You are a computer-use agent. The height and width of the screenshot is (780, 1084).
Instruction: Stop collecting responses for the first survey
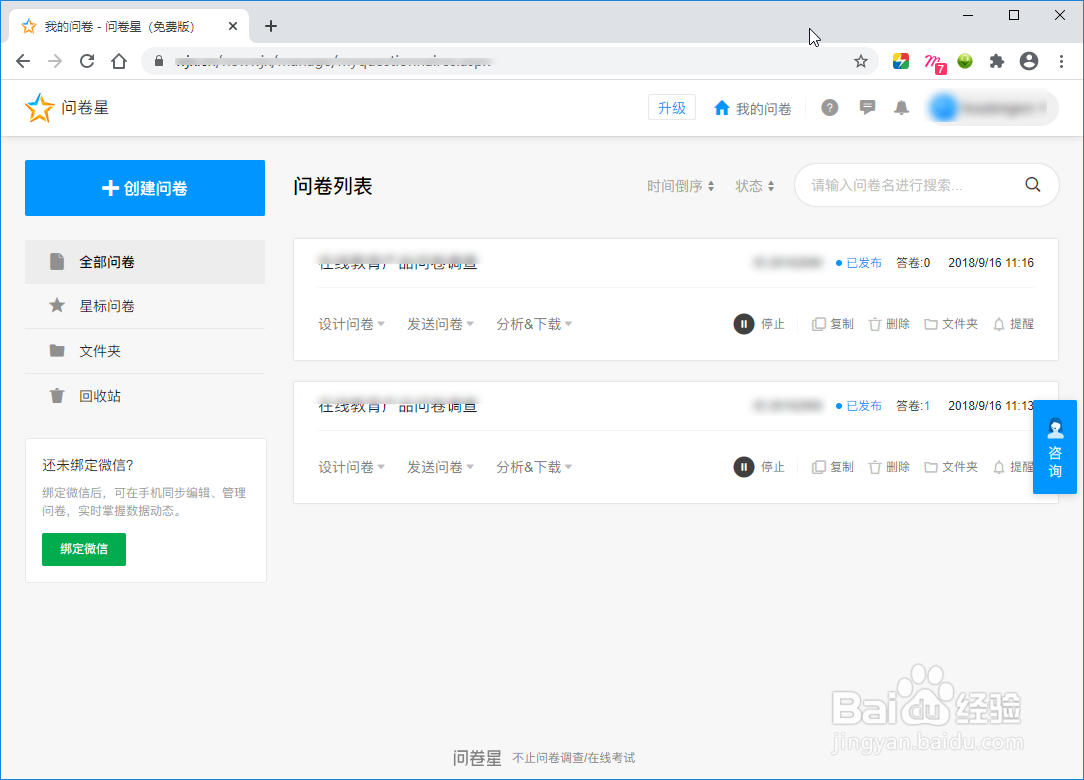coord(760,323)
